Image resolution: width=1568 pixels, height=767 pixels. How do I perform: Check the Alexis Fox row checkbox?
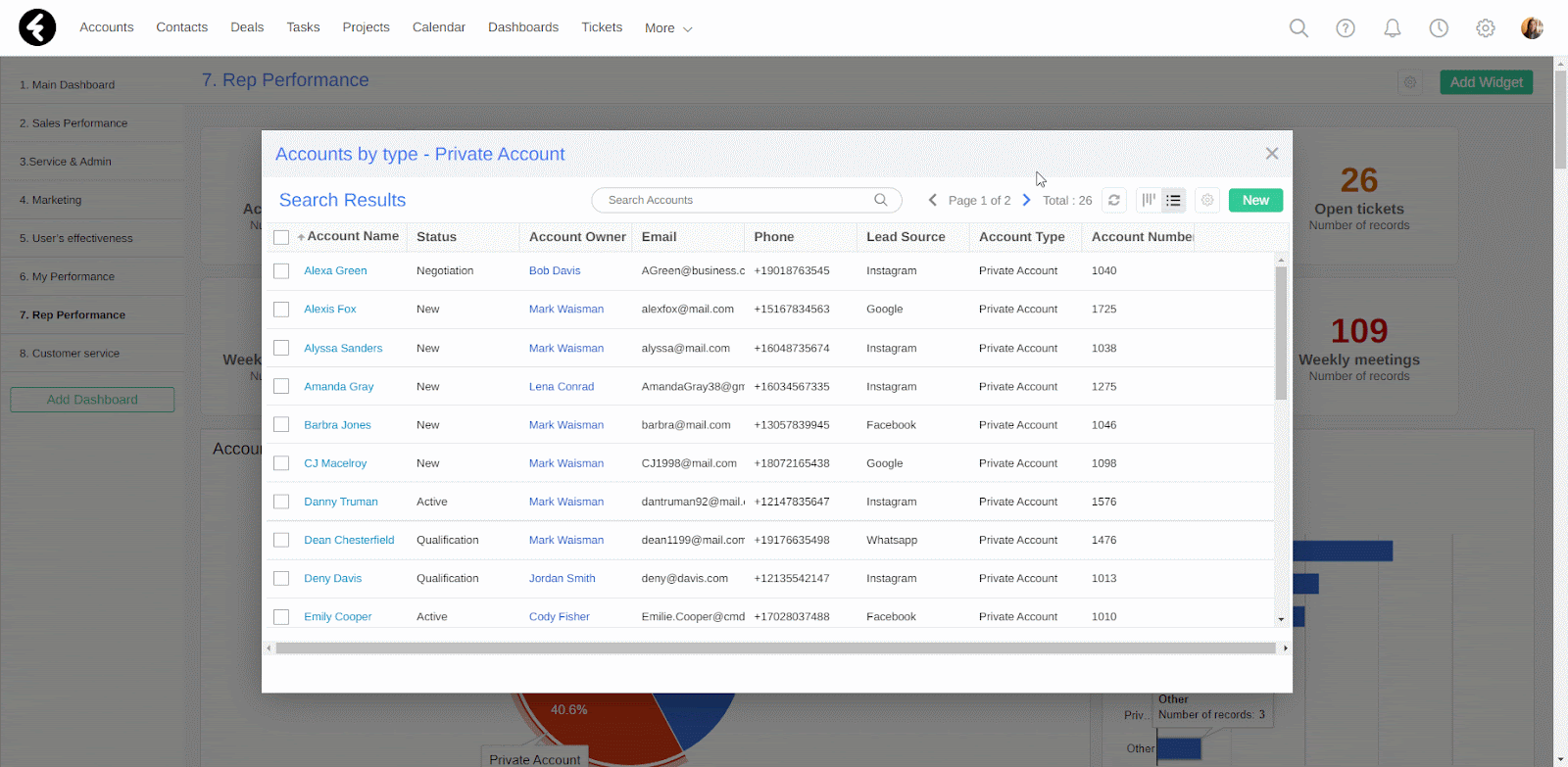point(281,309)
